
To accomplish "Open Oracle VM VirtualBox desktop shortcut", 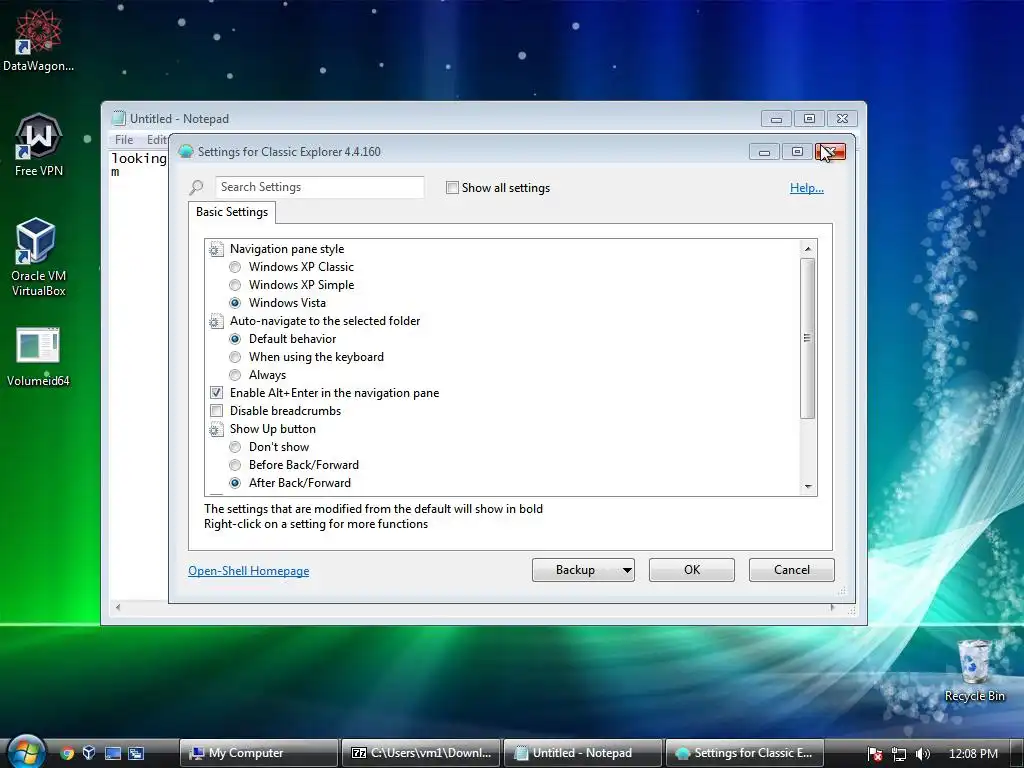I will tap(38, 256).
